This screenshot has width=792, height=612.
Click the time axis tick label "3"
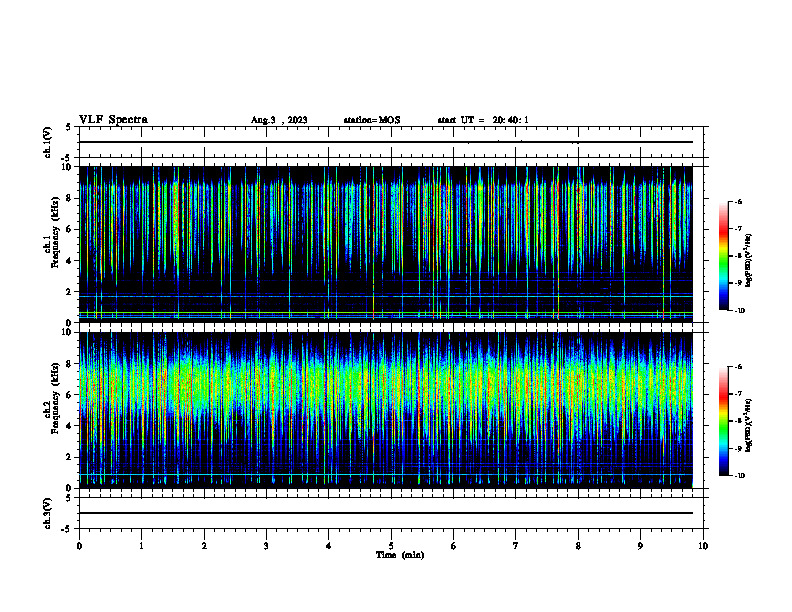[x=266, y=546]
